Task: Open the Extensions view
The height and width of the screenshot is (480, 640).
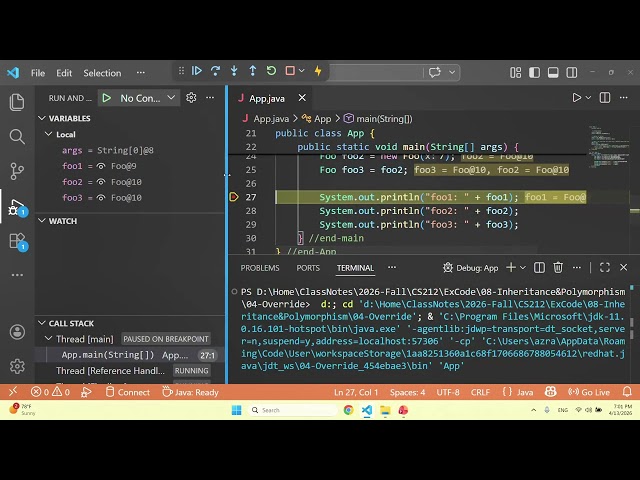Action: point(18,242)
